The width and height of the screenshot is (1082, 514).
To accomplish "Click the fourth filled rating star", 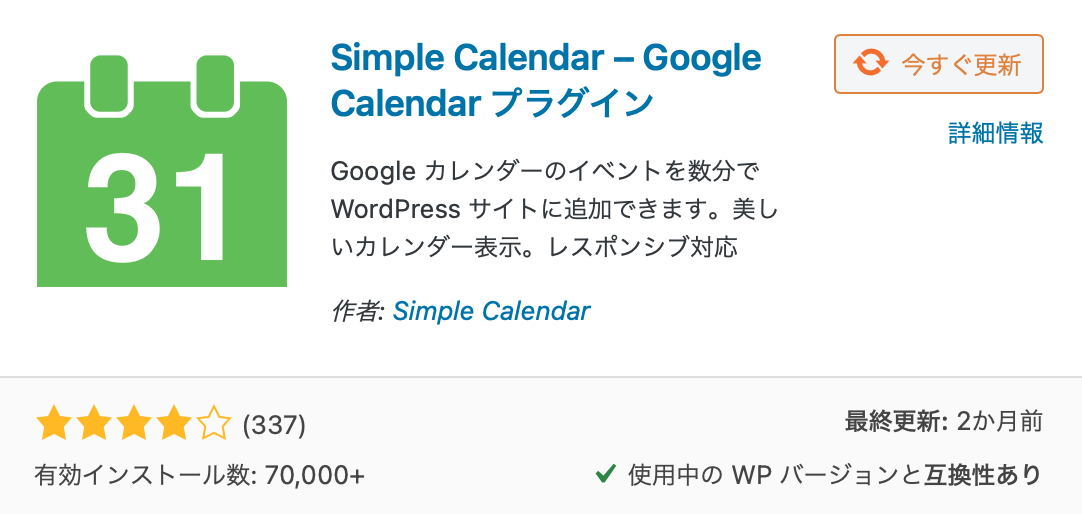I will 173,424.
